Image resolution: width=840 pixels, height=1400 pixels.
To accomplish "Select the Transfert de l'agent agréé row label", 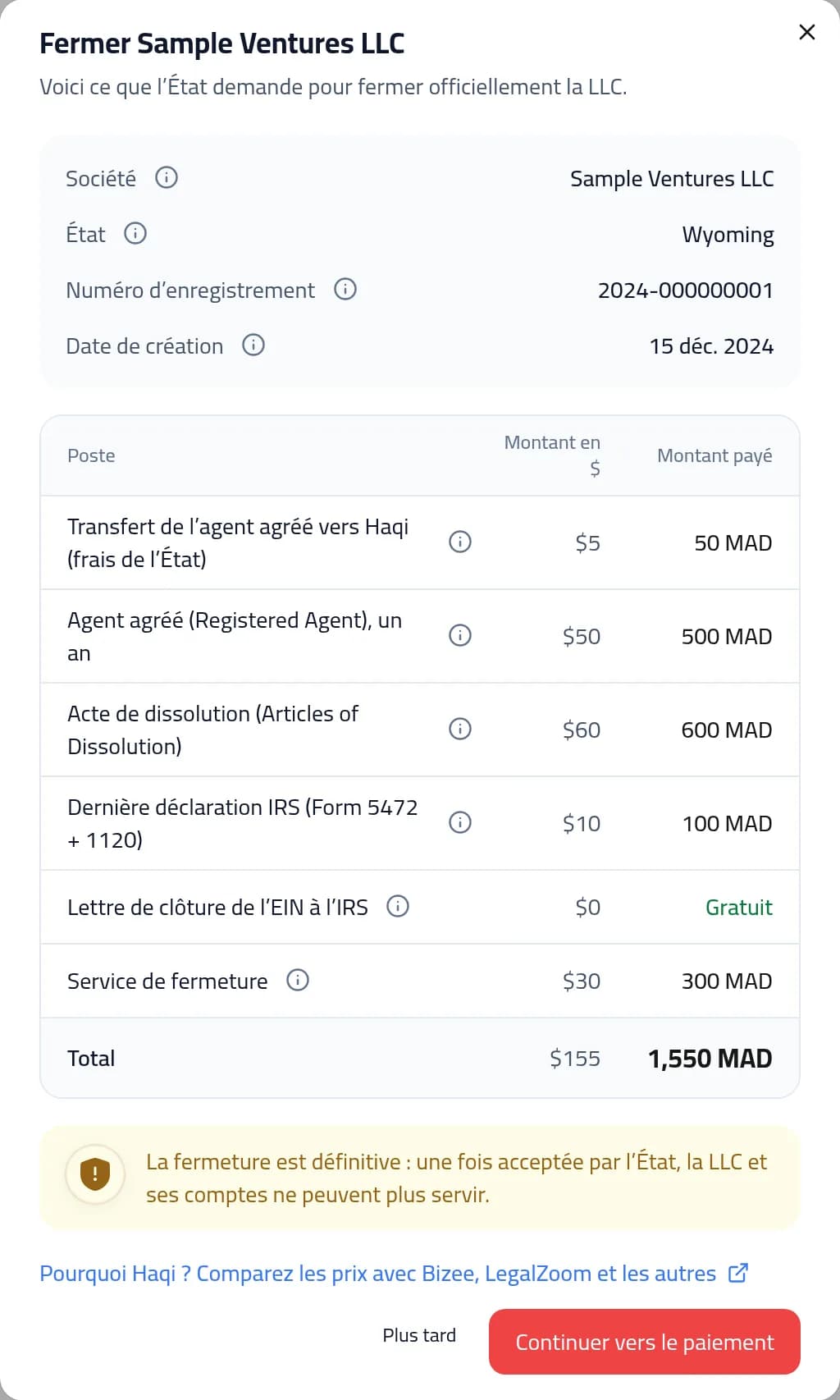I will point(238,542).
